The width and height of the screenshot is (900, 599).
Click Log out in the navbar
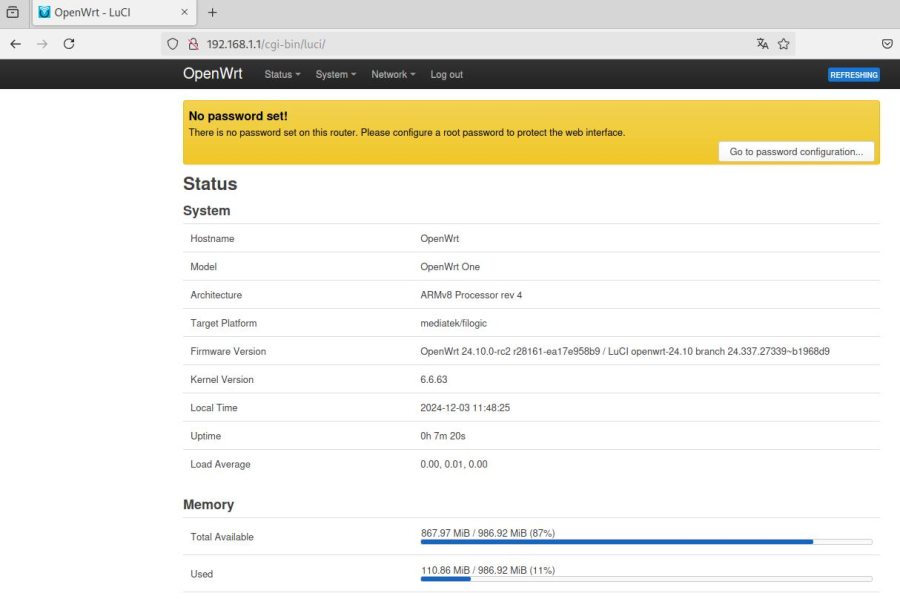[x=446, y=75]
